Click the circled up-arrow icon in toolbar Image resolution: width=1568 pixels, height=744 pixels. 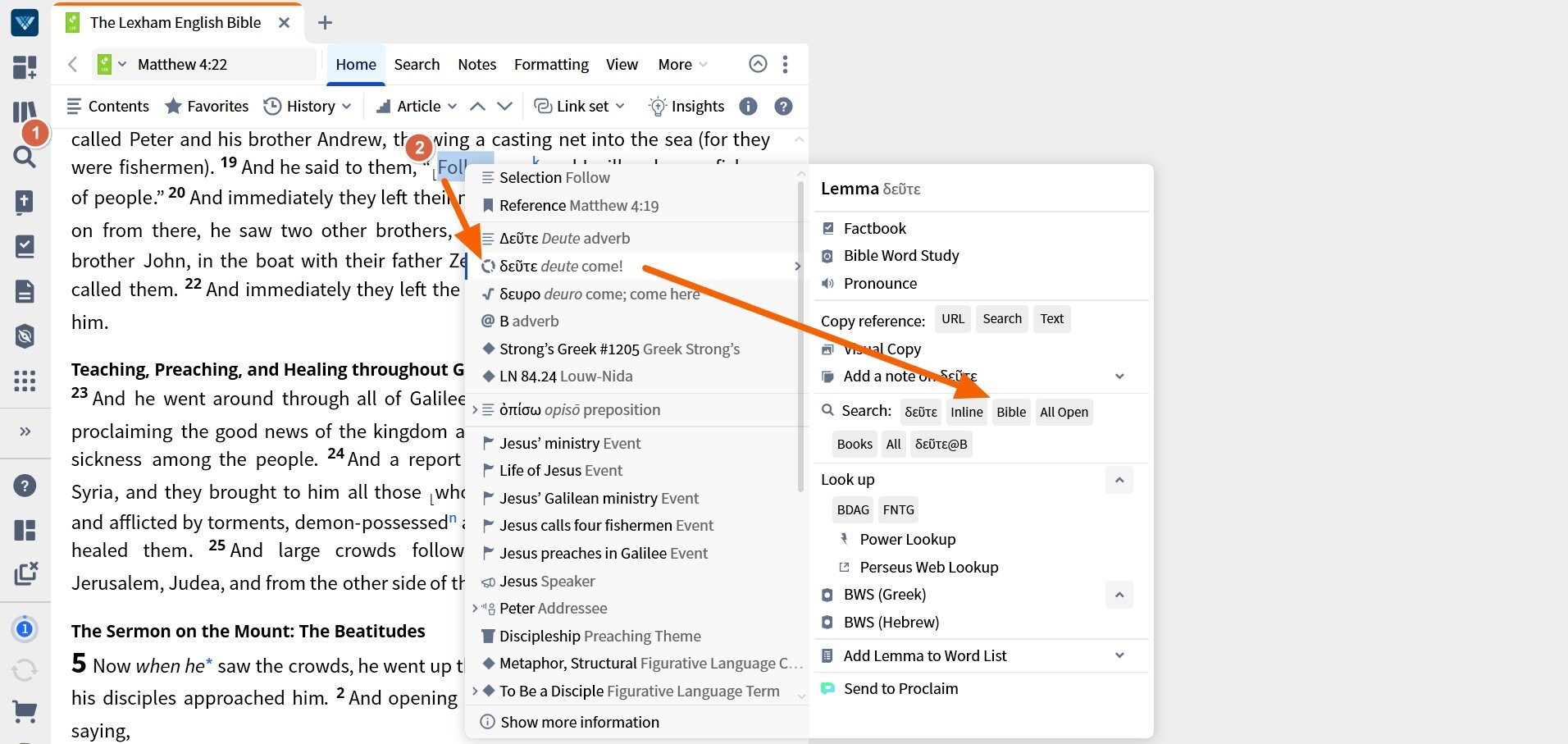click(x=758, y=64)
